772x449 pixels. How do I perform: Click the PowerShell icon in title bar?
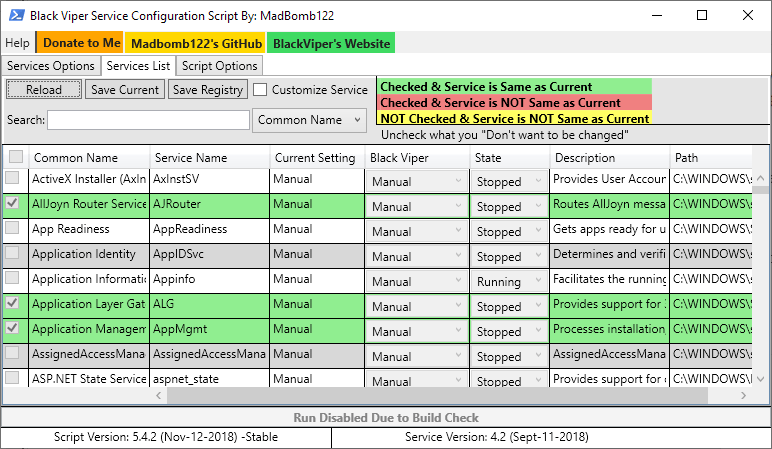click(14, 15)
